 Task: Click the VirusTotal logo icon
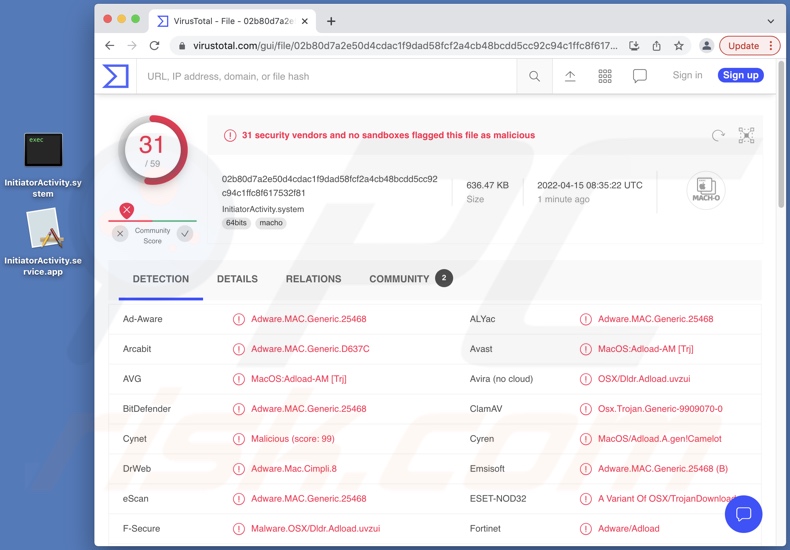tap(115, 77)
